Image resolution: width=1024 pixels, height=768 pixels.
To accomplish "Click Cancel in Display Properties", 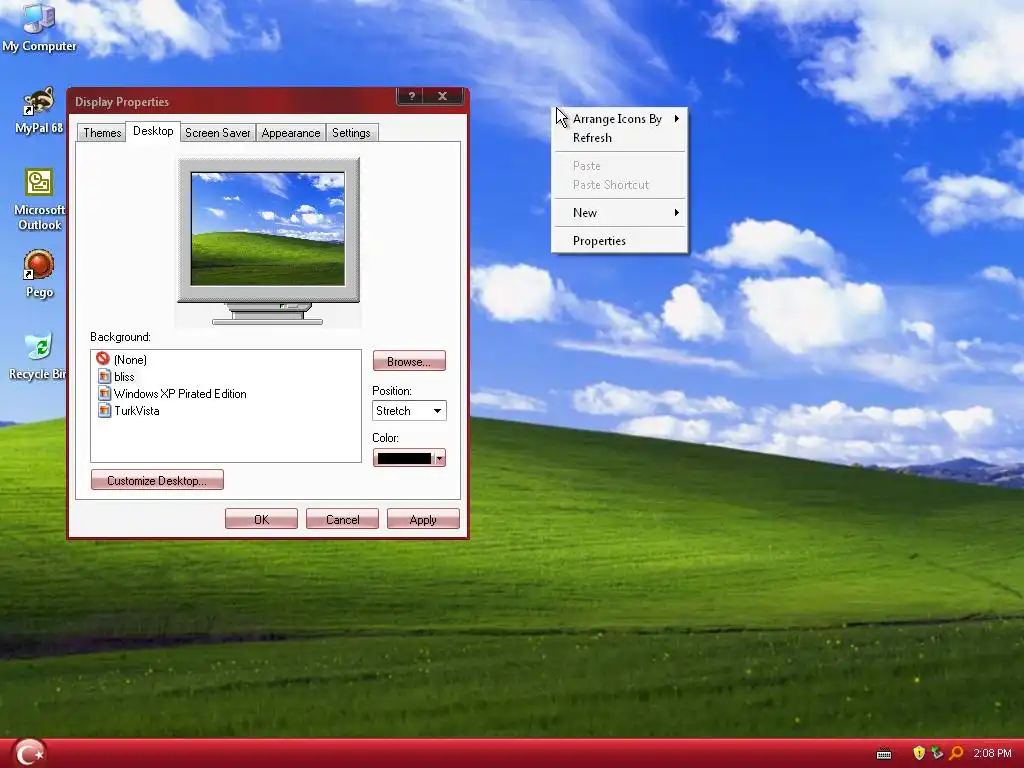I will point(342,519).
